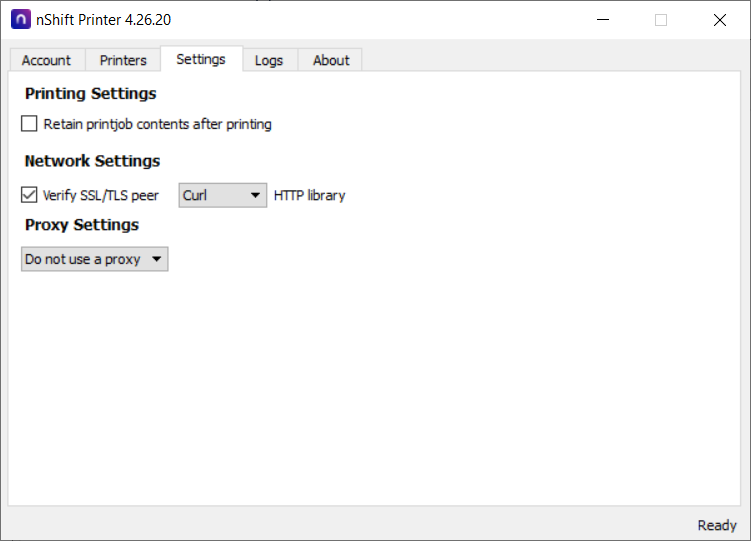Uncheck Verify SSL/TLS peer checkbox
Image resolution: width=751 pixels, height=541 pixels.
pyautogui.click(x=29, y=195)
